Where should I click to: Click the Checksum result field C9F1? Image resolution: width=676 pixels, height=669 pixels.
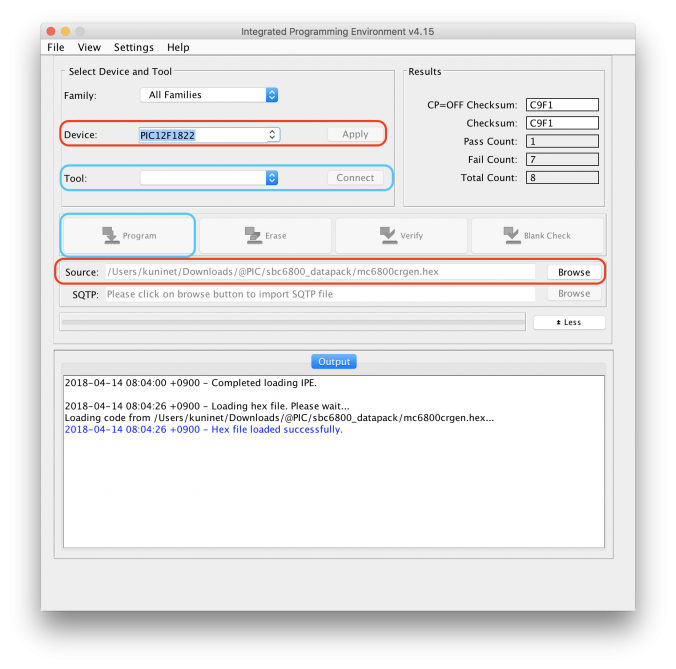pyautogui.click(x=561, y=123)
